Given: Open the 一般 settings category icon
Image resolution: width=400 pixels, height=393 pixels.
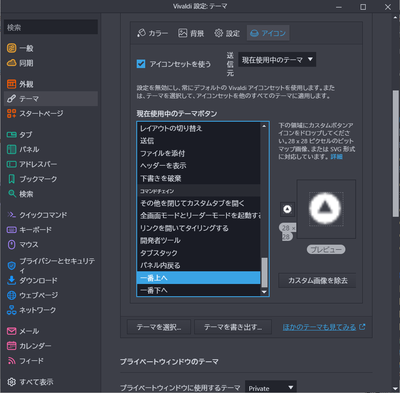Looking at the screenshot, I should coord(11,48).
